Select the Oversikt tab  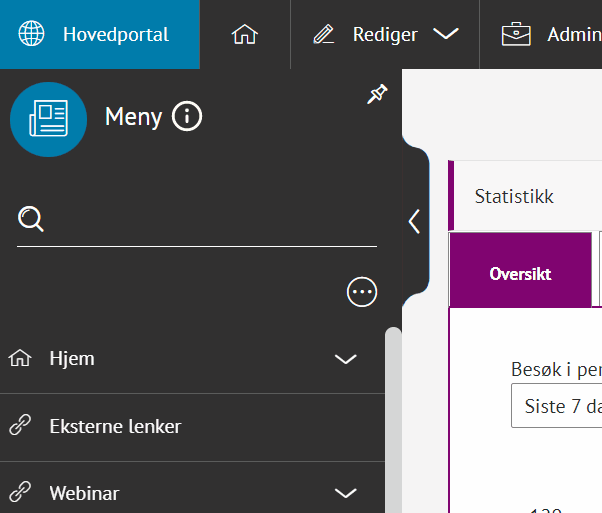(520, 273)
